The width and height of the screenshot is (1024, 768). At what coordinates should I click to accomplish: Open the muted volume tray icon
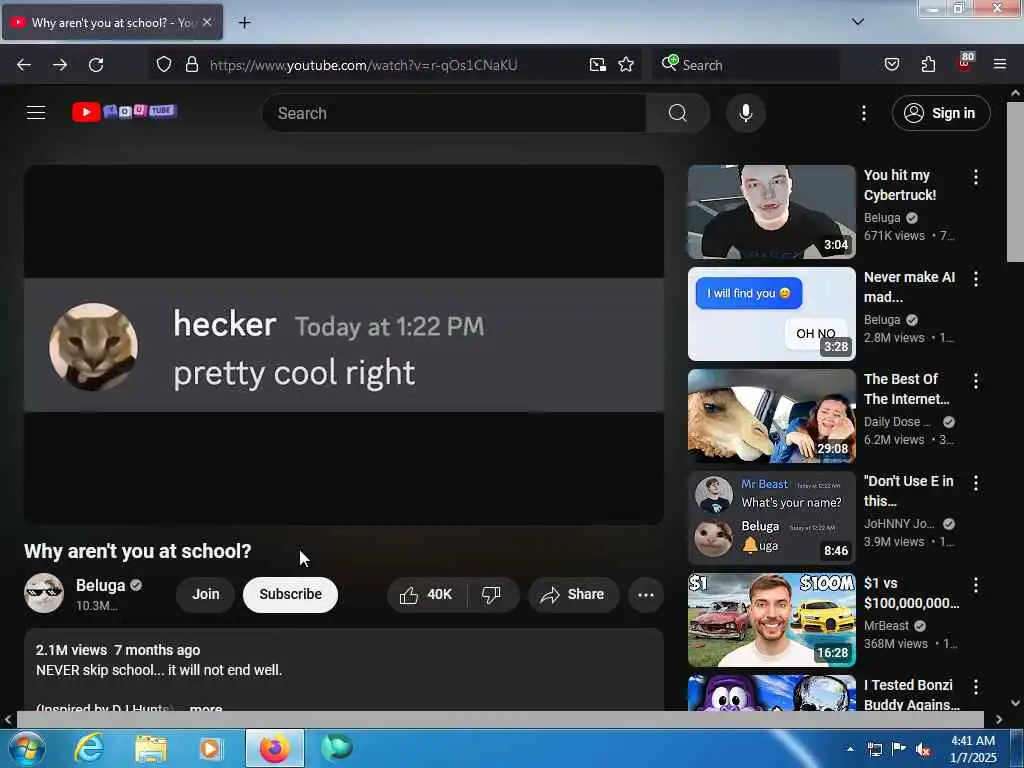[x=923, y=749]
